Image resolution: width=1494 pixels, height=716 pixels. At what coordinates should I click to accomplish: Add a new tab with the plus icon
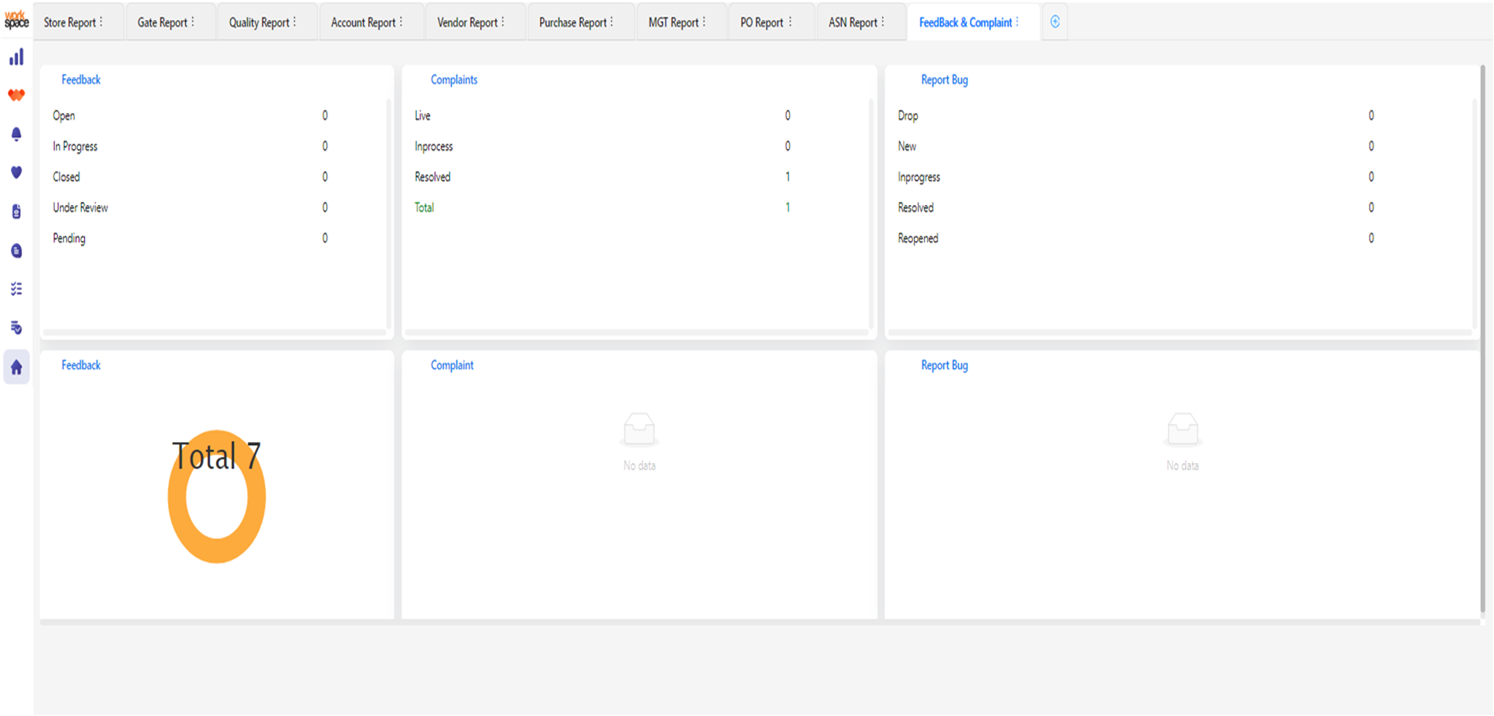coord(1055,22)
